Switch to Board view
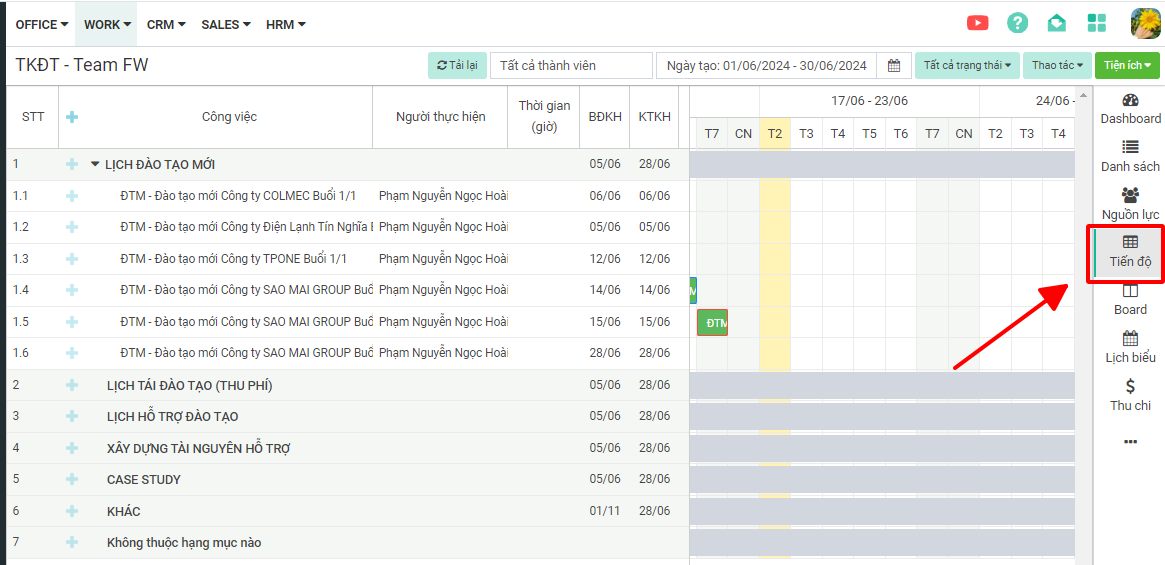The height and width of the screenshot is (565, 1165). pos(1130,300)
